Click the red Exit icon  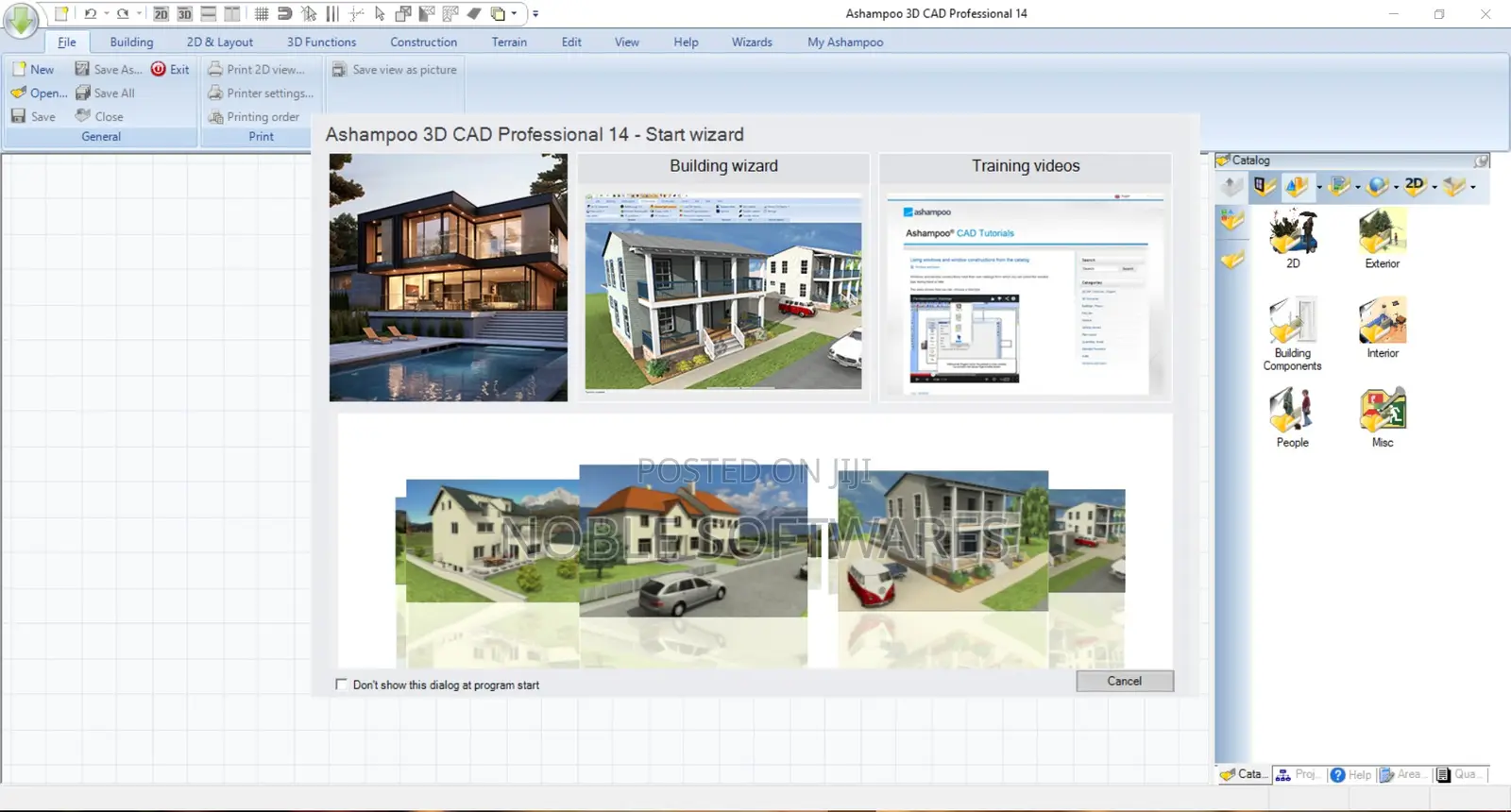pyautogui.click(x=159, y=69)
